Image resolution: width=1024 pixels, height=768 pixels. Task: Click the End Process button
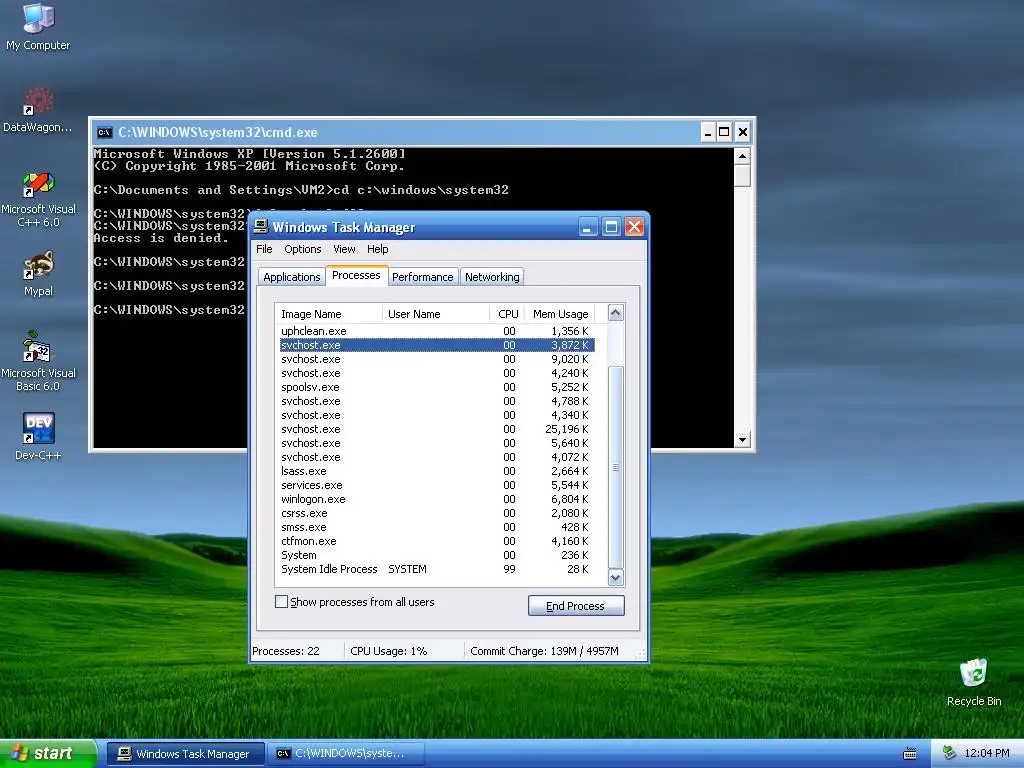576,606
